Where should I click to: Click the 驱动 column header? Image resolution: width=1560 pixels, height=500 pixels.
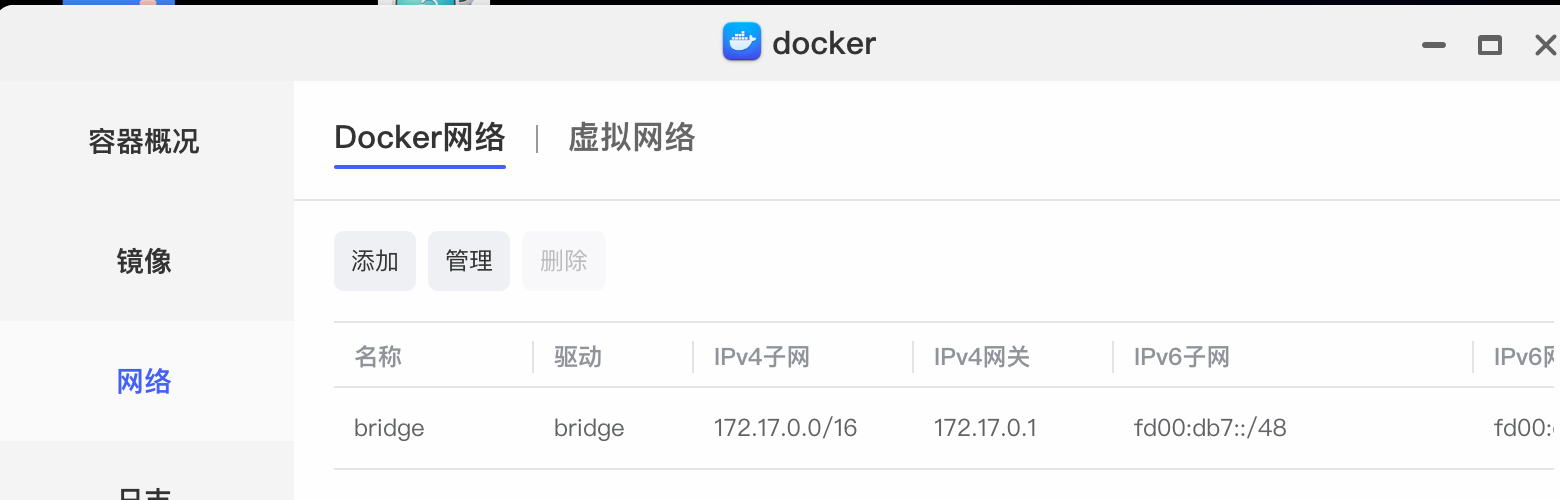pos(578,357)
